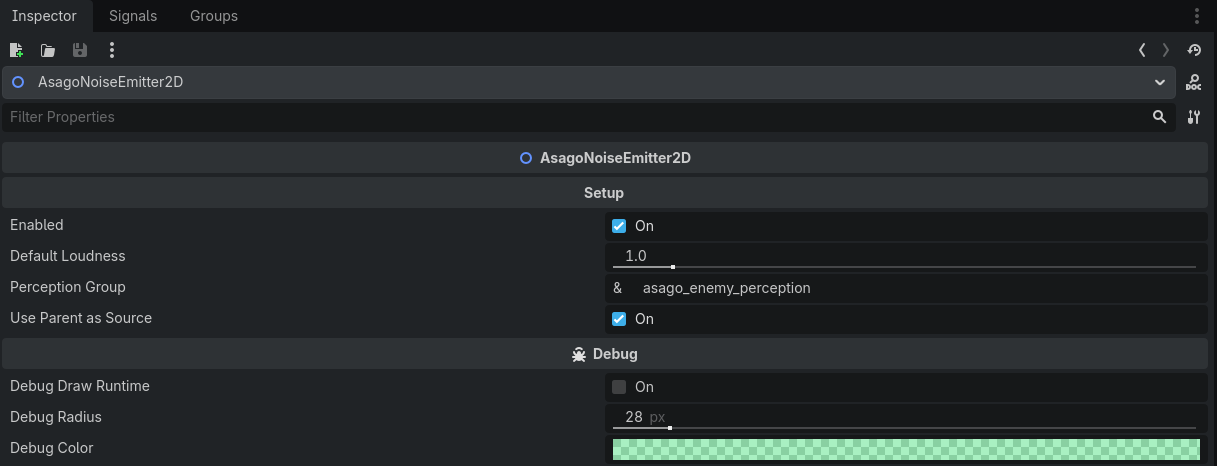Switch to the Inspector tab
The image size is (1217, 466).
point(45,16)
